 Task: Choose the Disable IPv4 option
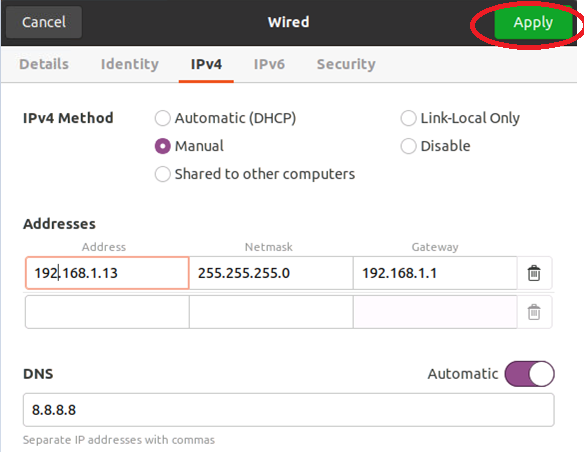(x=435, y=146)
